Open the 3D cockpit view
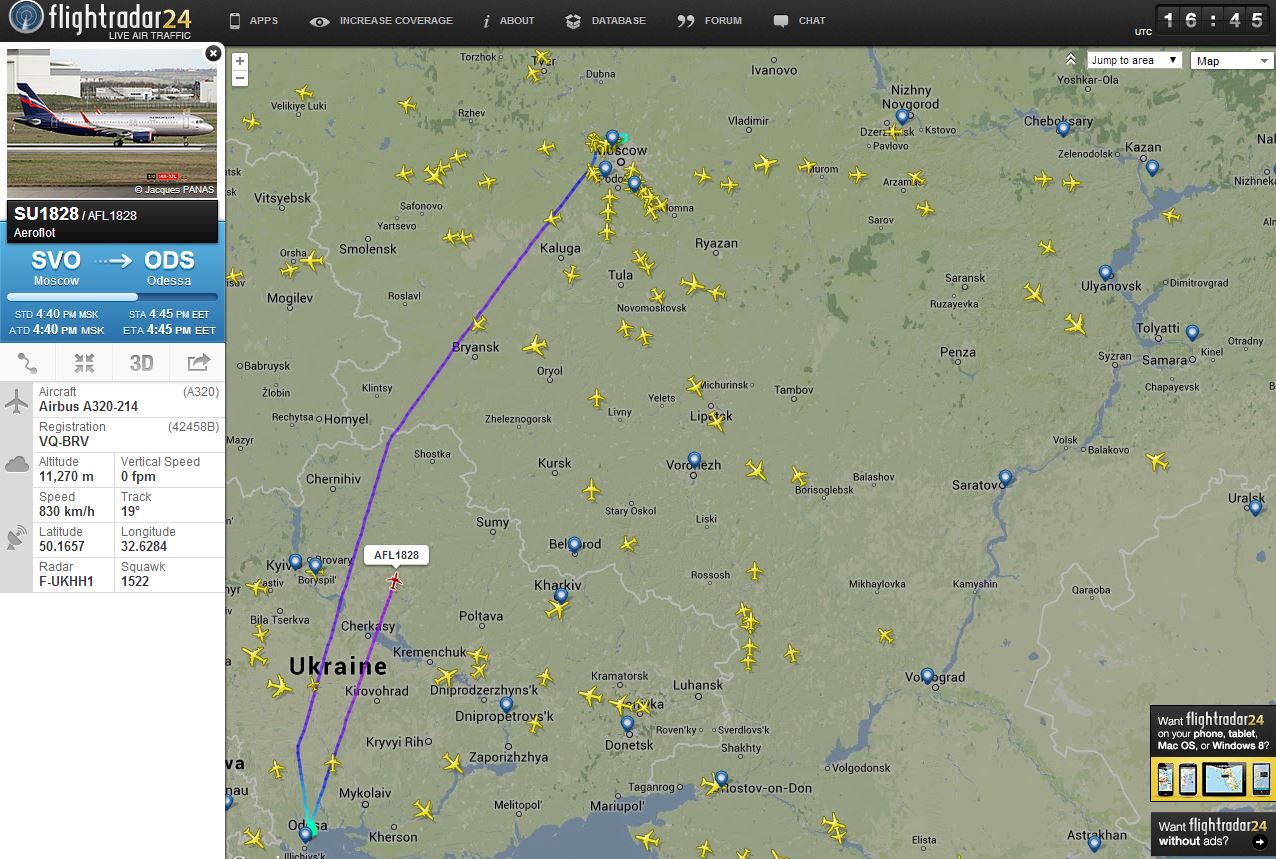 141,363
